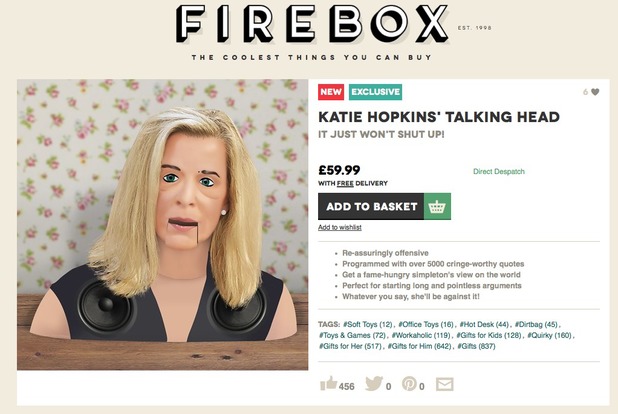Click Add to wishlist link
618x414 pixels.
point(340,228)
